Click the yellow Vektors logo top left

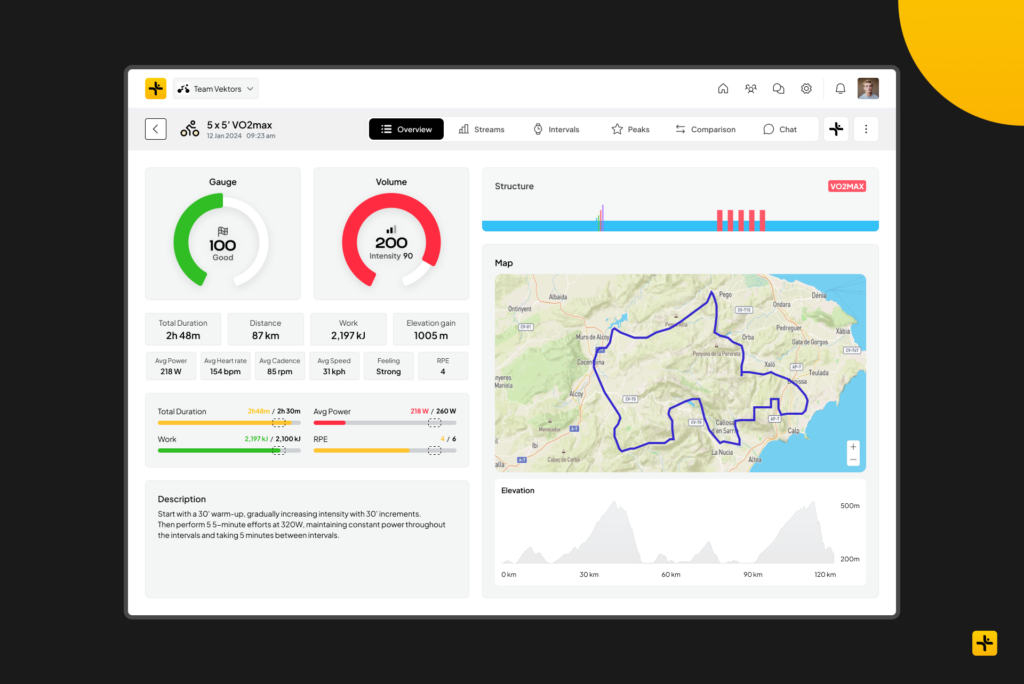tap(156, 89)
